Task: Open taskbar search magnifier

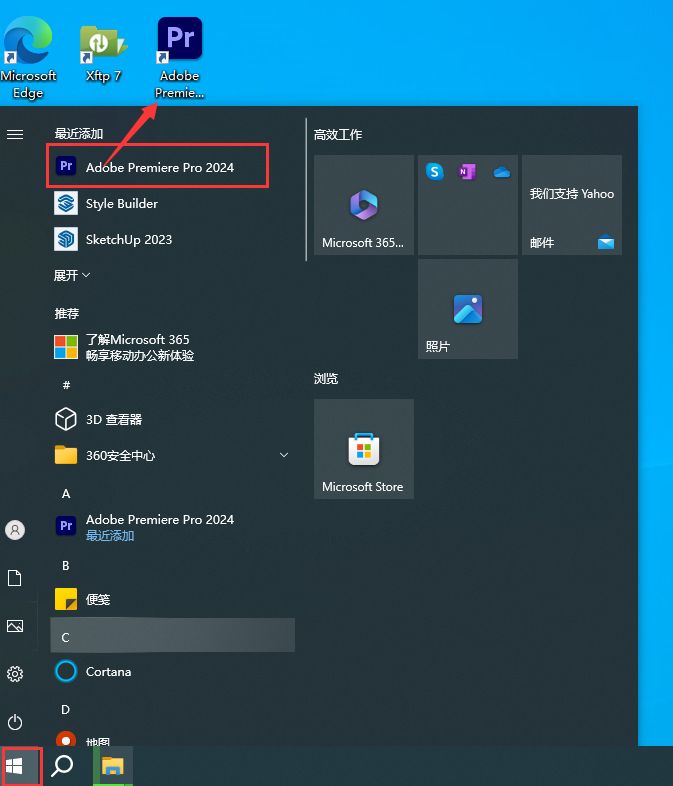Action: 62,766
